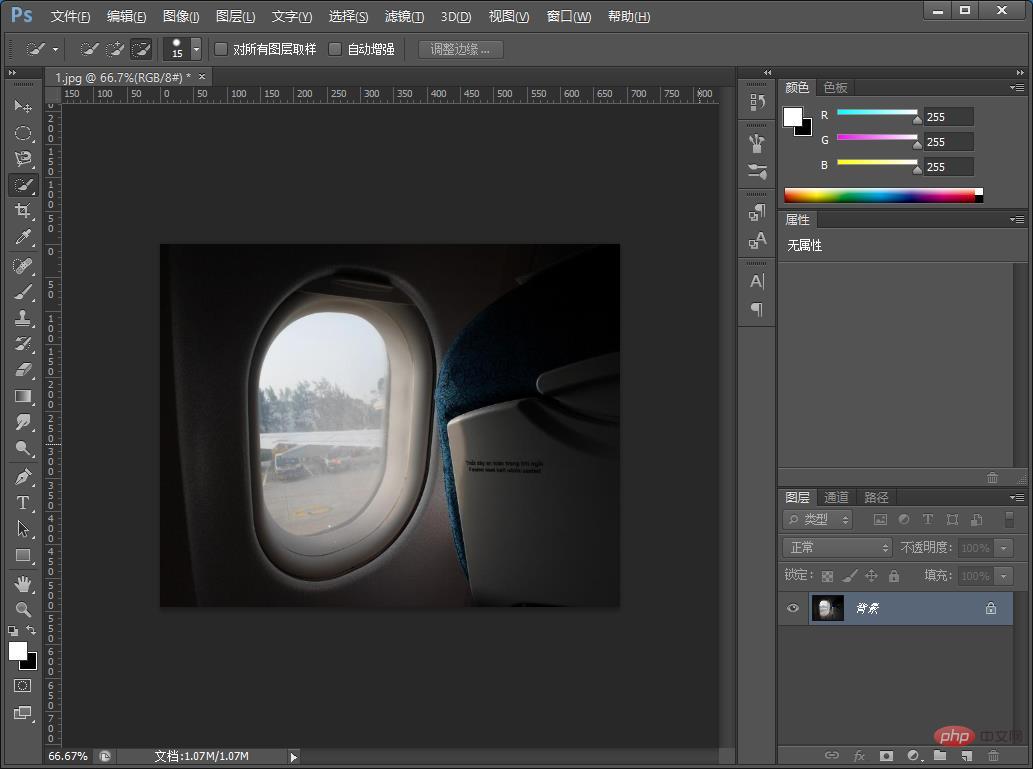Open the tool preset picker arrow
Viewport: 1033px width, 769px height.
tap(55, 49)
